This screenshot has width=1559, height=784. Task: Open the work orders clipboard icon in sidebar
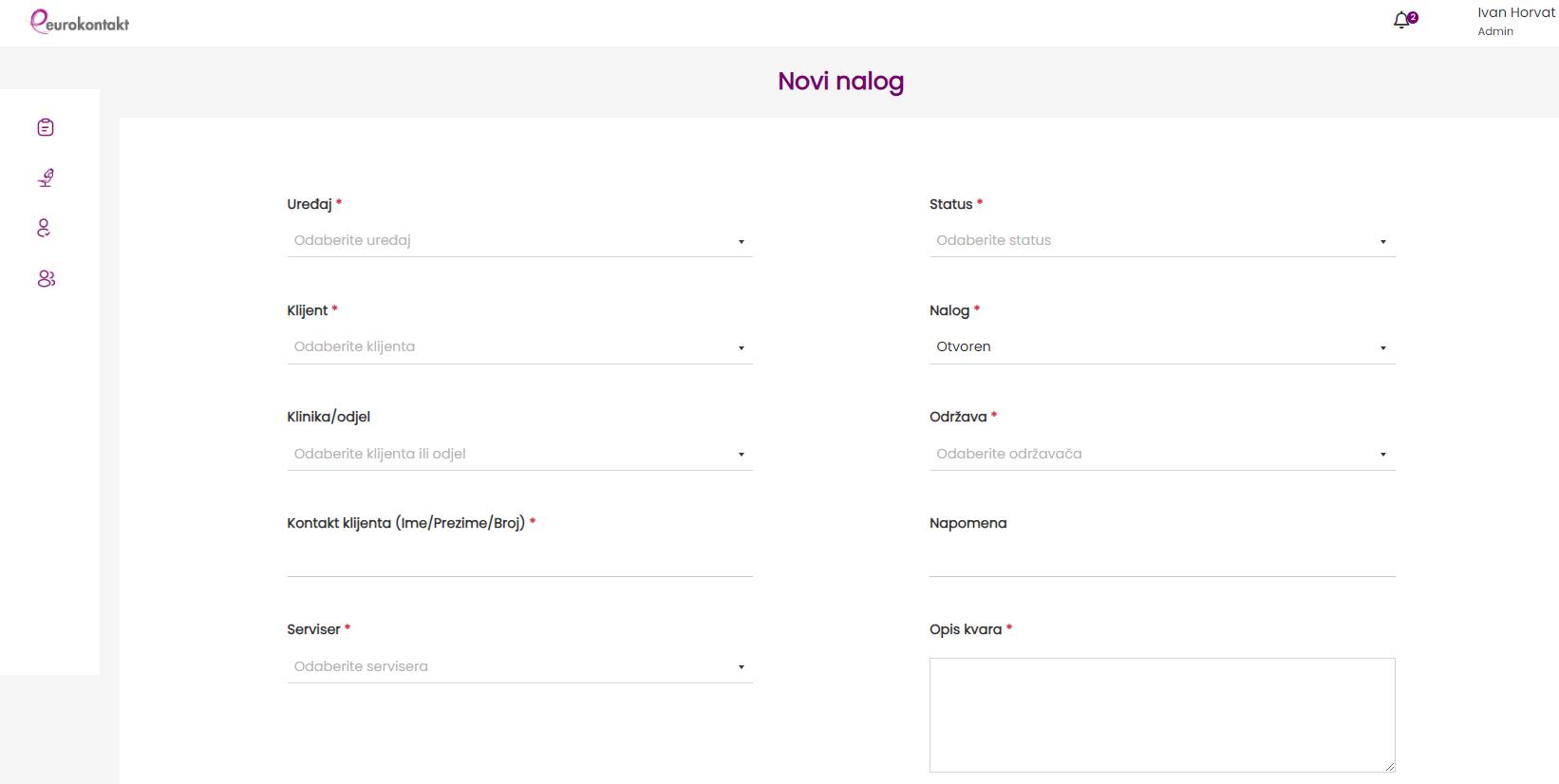[x=46, y=127]
